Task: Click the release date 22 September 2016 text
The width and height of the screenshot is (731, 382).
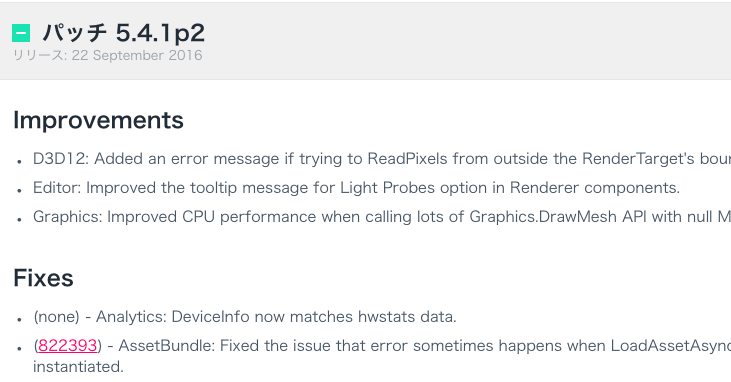Action: [137, 55]
